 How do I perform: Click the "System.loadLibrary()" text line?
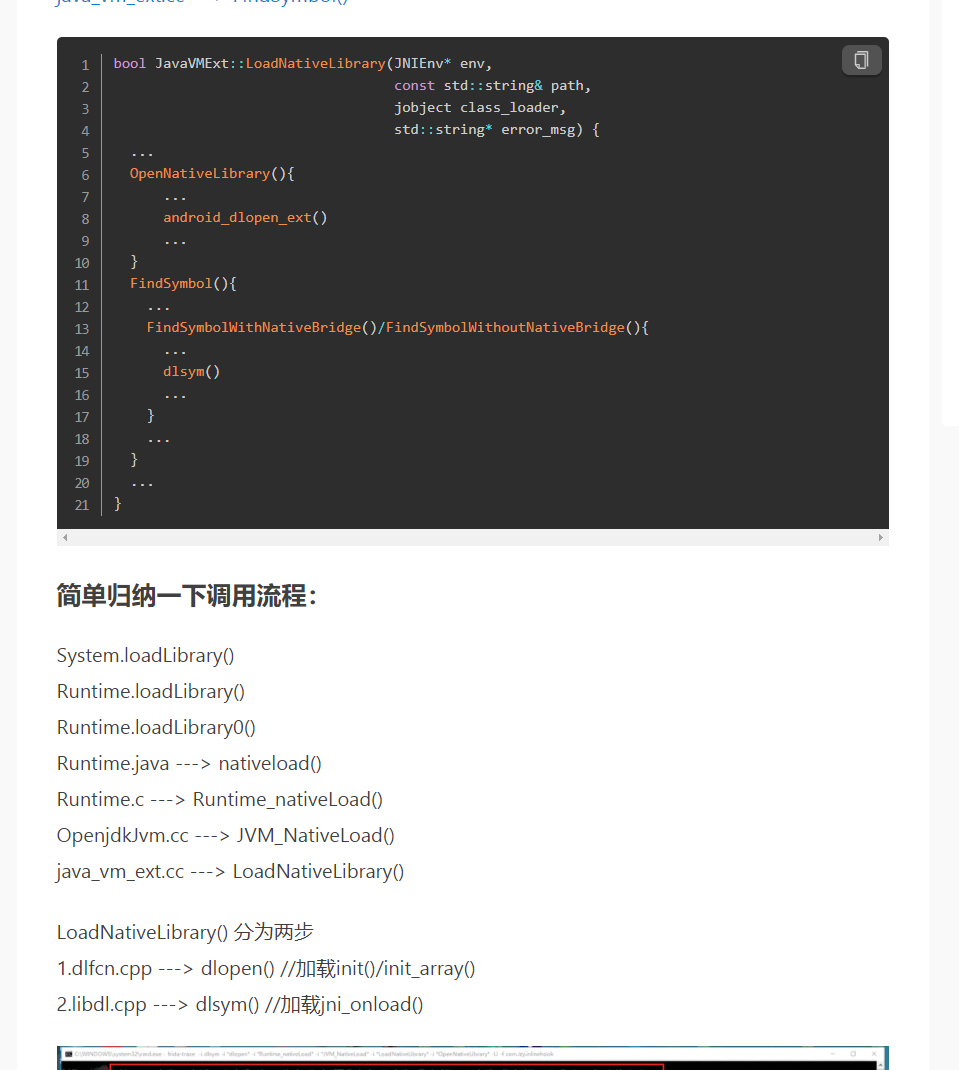tap(146, 656)
